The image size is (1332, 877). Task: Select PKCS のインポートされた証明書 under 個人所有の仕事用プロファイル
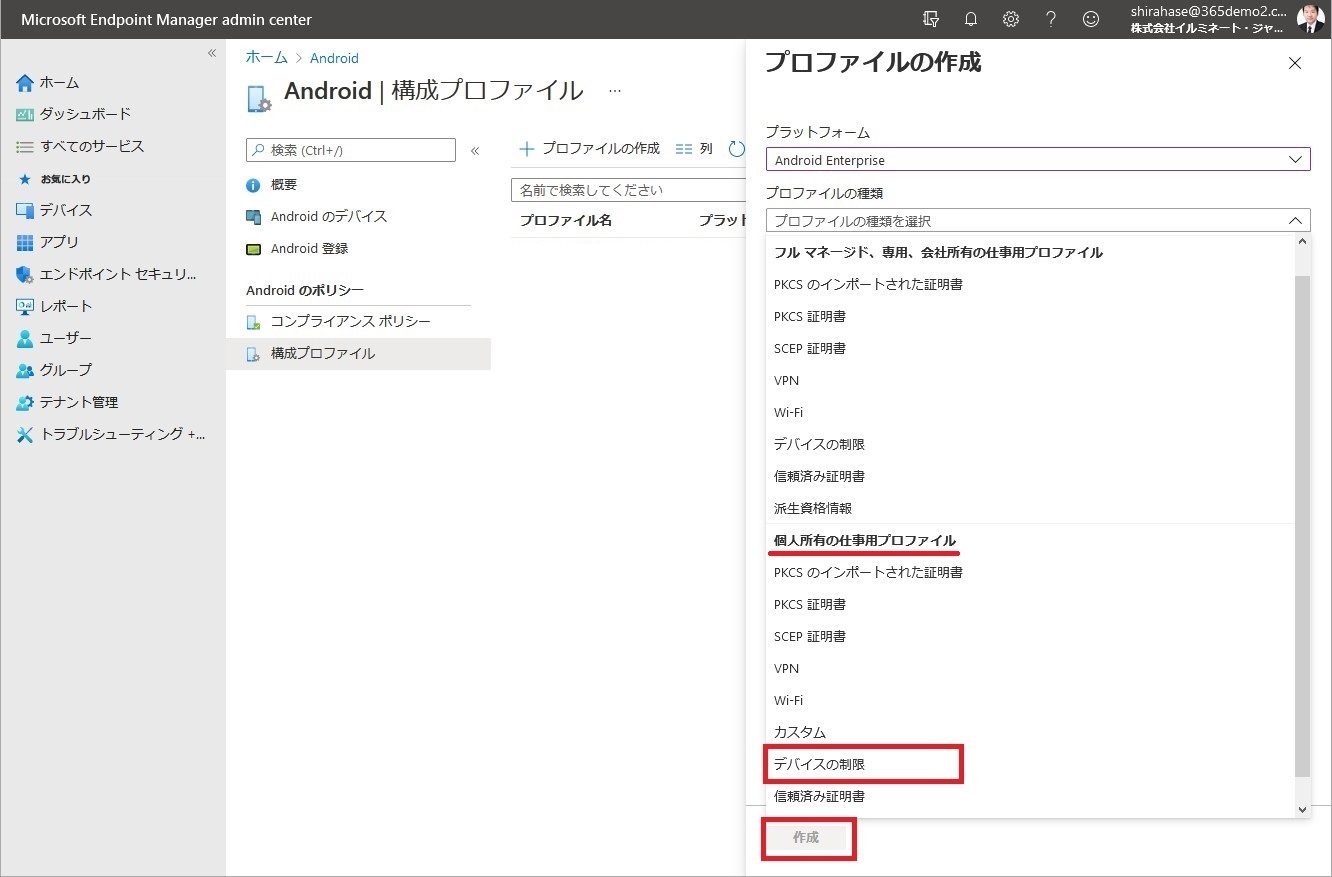(1030, 572)
